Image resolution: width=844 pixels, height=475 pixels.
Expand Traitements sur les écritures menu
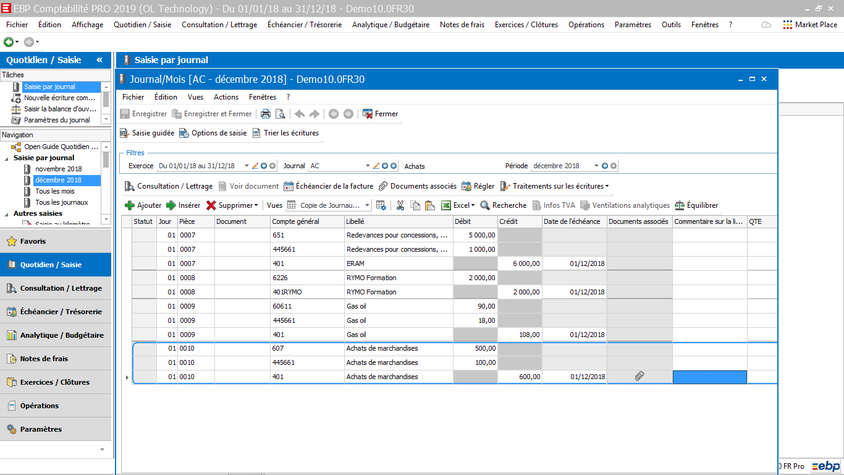tap(554, 186)
